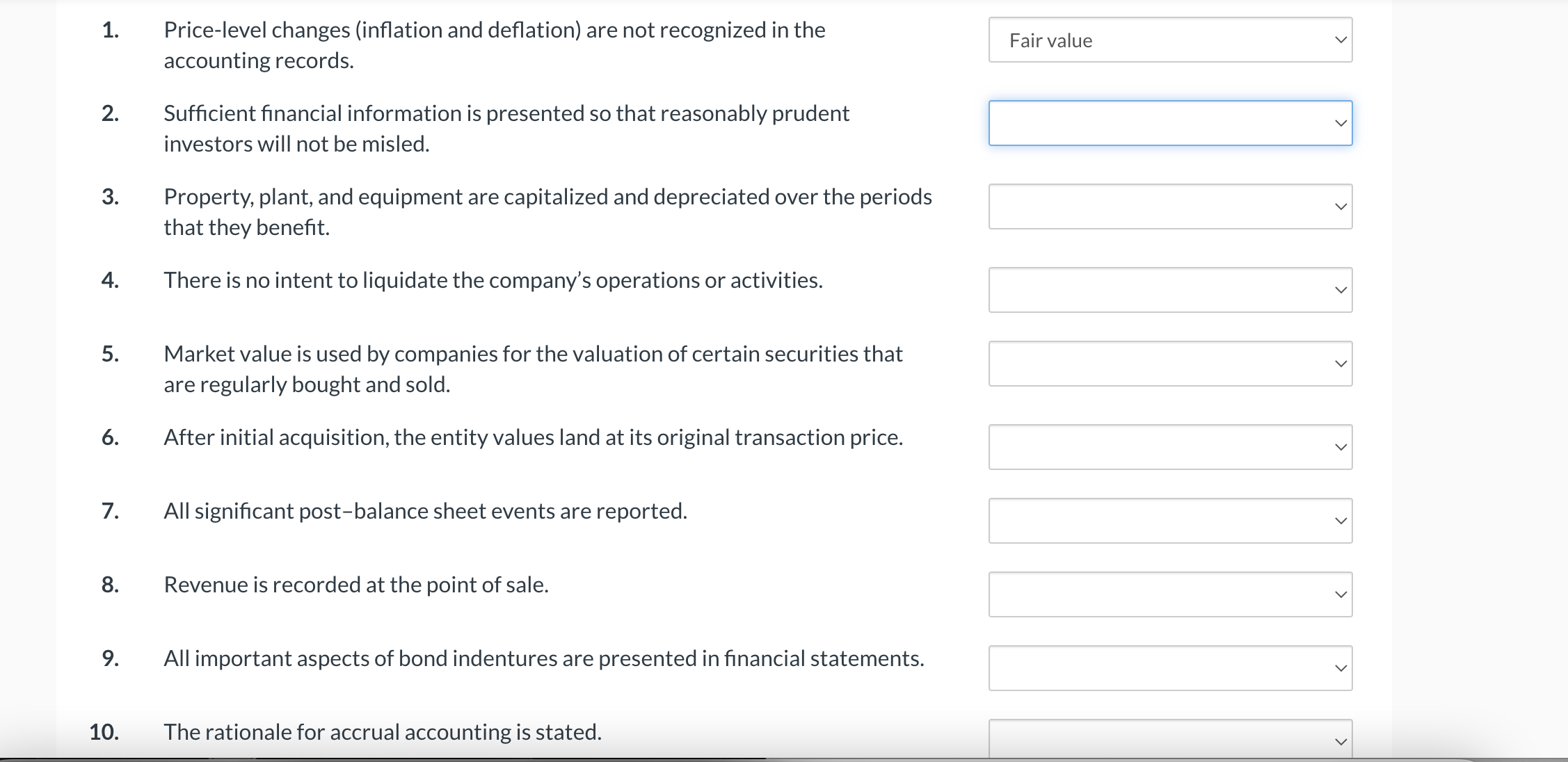Image resolution: width=1568 pixels, height=762 pixels.
Task: Open the Fair value dropdown for question 1
Action: tap(1169, 40)
